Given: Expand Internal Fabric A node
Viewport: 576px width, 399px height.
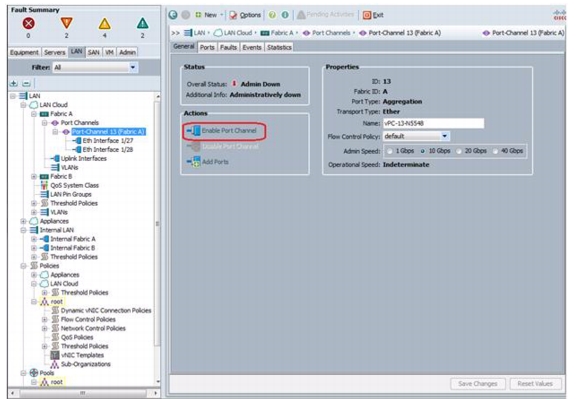Looking at the screenshot, I should point(34,239).
